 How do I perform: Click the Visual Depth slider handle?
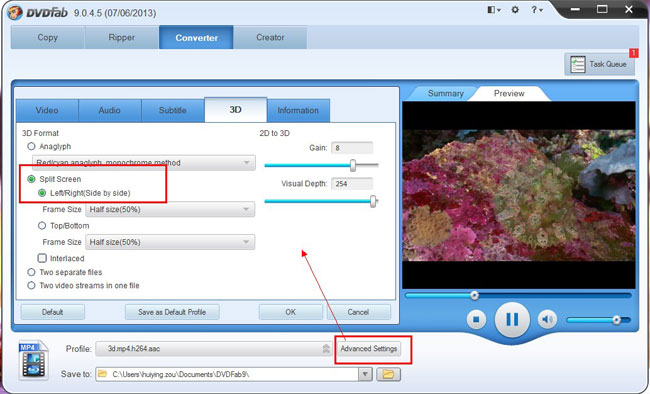point(373,201)
